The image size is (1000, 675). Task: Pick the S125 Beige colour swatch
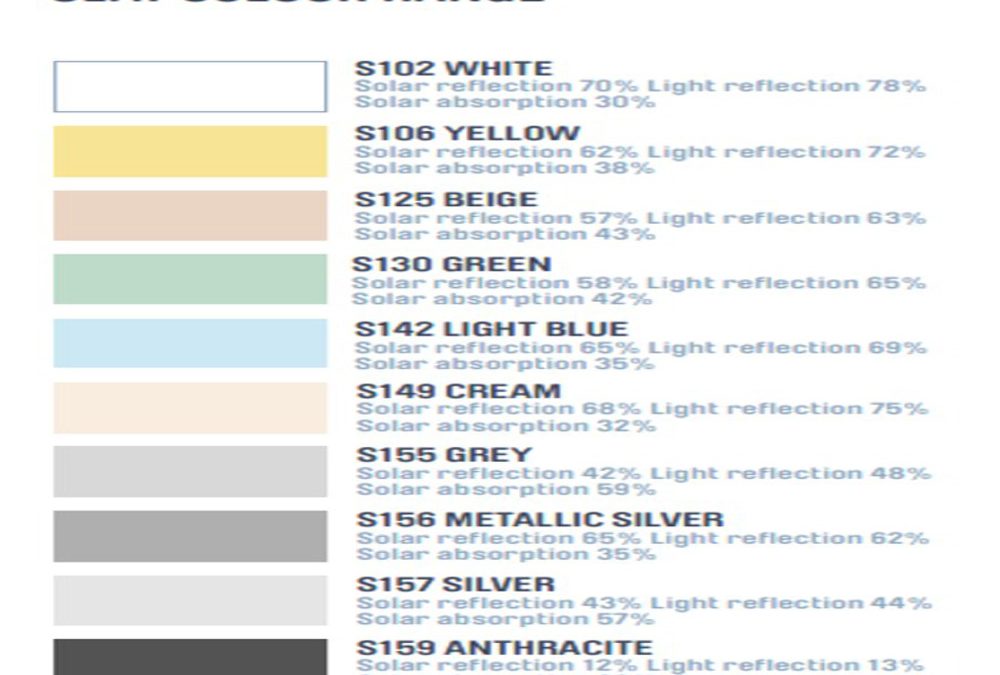(190, 215)
